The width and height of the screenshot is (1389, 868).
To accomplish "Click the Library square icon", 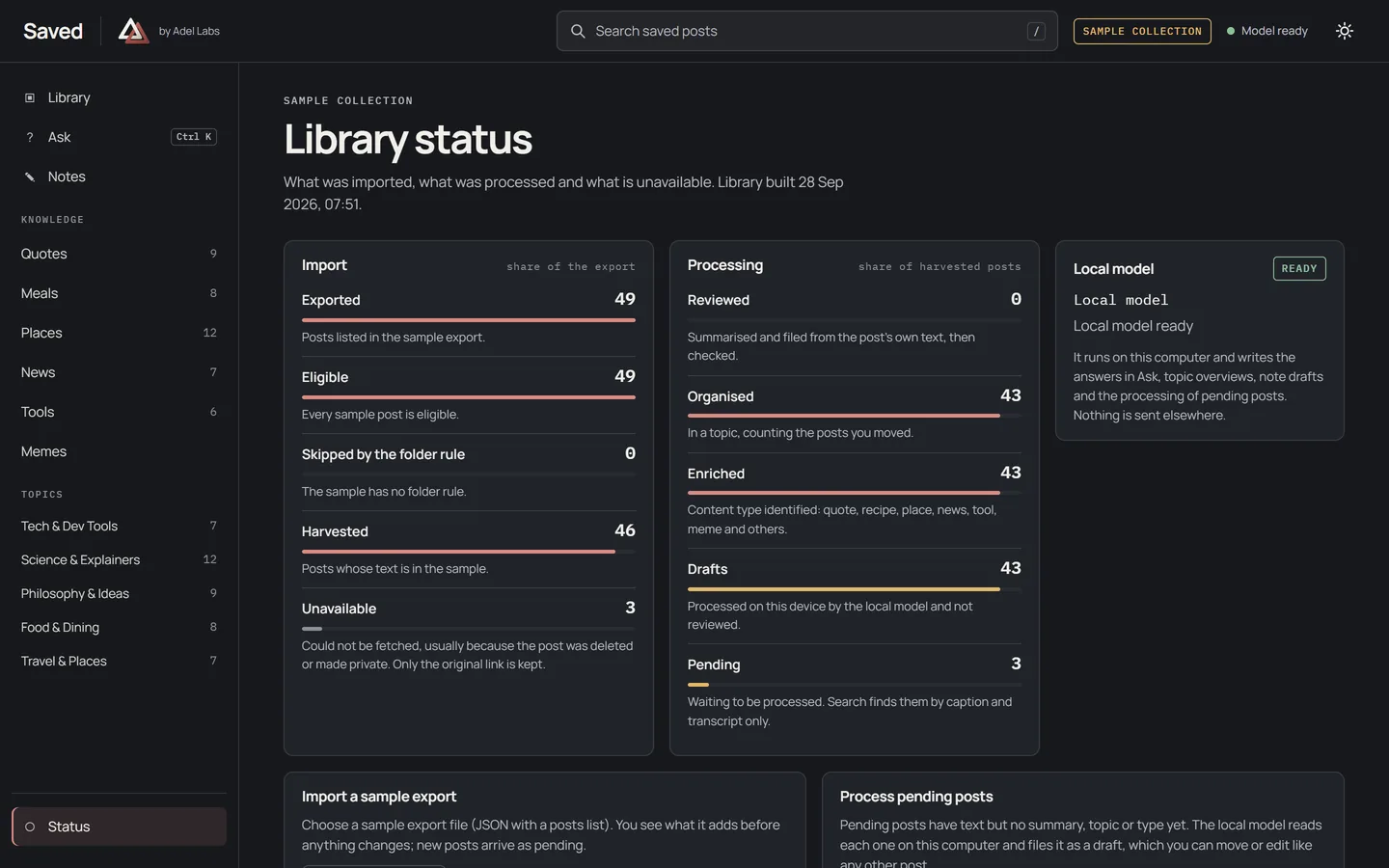I will click(x=30, y=97).
